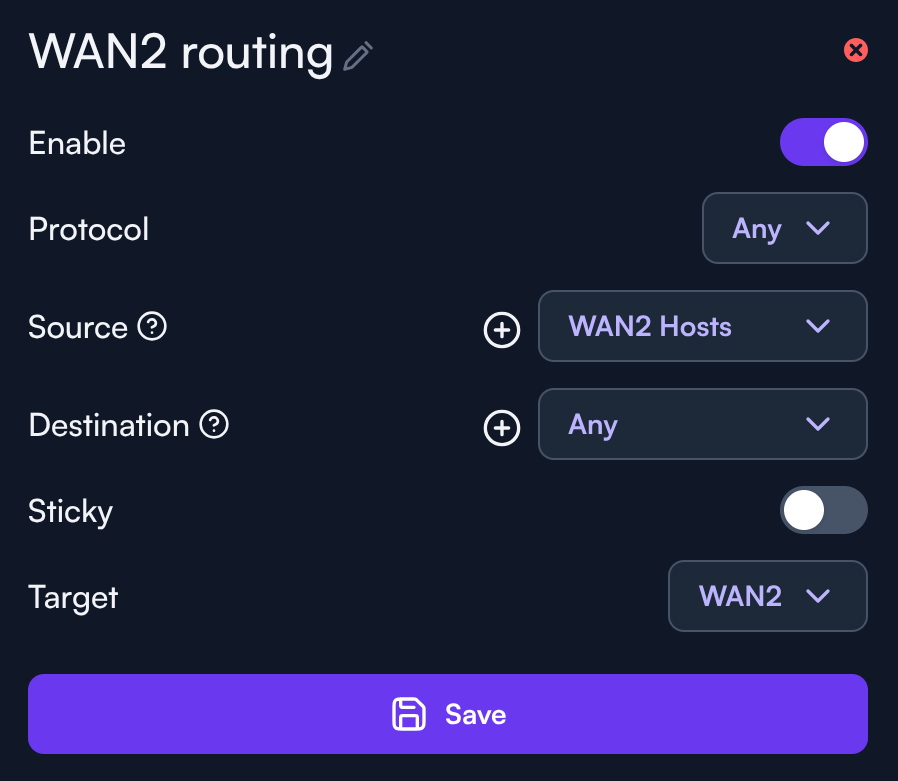The width and height of the screenshot is (898, 781).
Task: Click the Protocol label text
Action: click(89, 229)
